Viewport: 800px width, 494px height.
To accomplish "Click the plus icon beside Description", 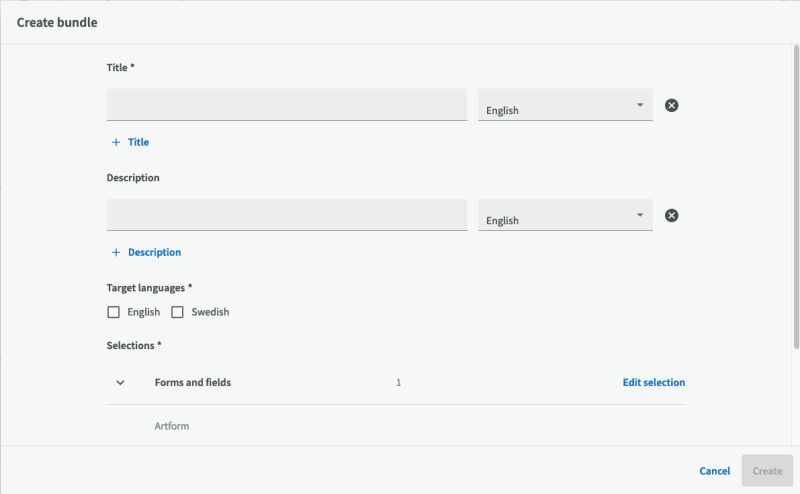I will [x=116, y=252].
